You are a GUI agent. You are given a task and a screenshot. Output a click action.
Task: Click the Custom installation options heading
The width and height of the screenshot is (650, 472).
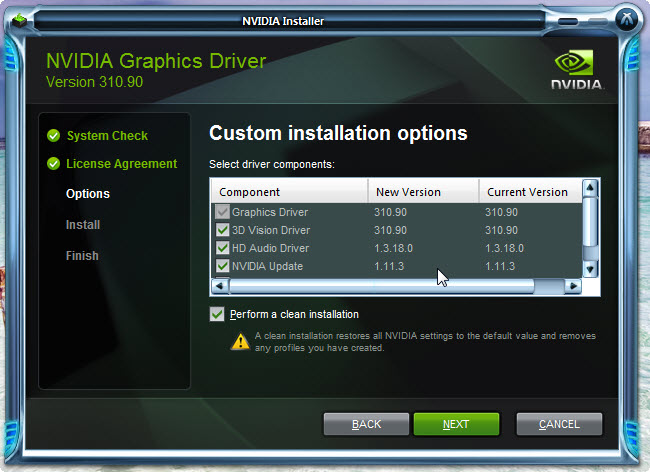click(338, 133)
